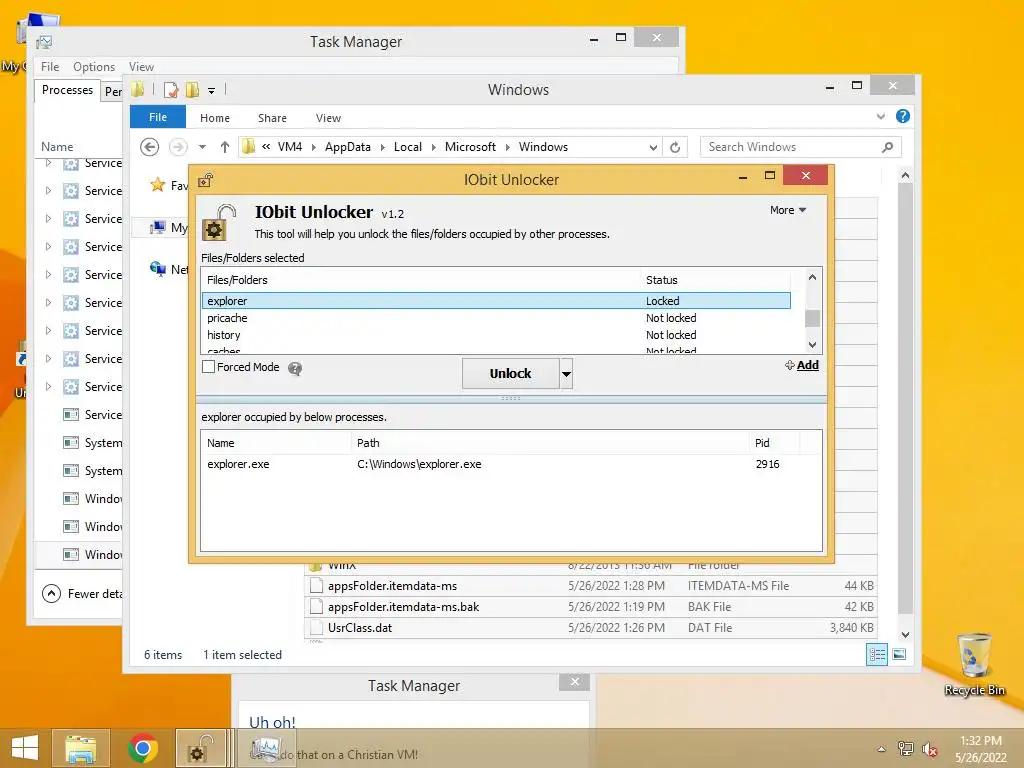1024x768 pixels.
Task: Click the scroll-up arrow of the files list
Action: 812,277
